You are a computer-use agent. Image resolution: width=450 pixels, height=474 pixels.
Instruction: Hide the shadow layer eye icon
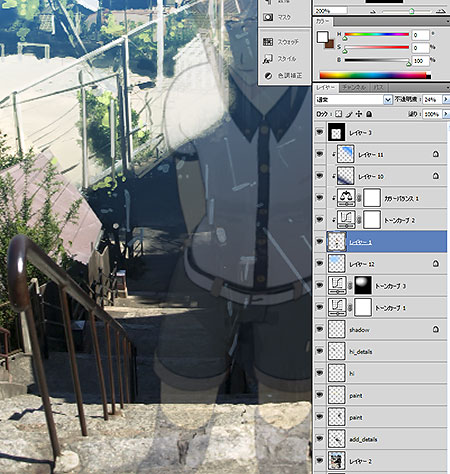tap(320, 329)
